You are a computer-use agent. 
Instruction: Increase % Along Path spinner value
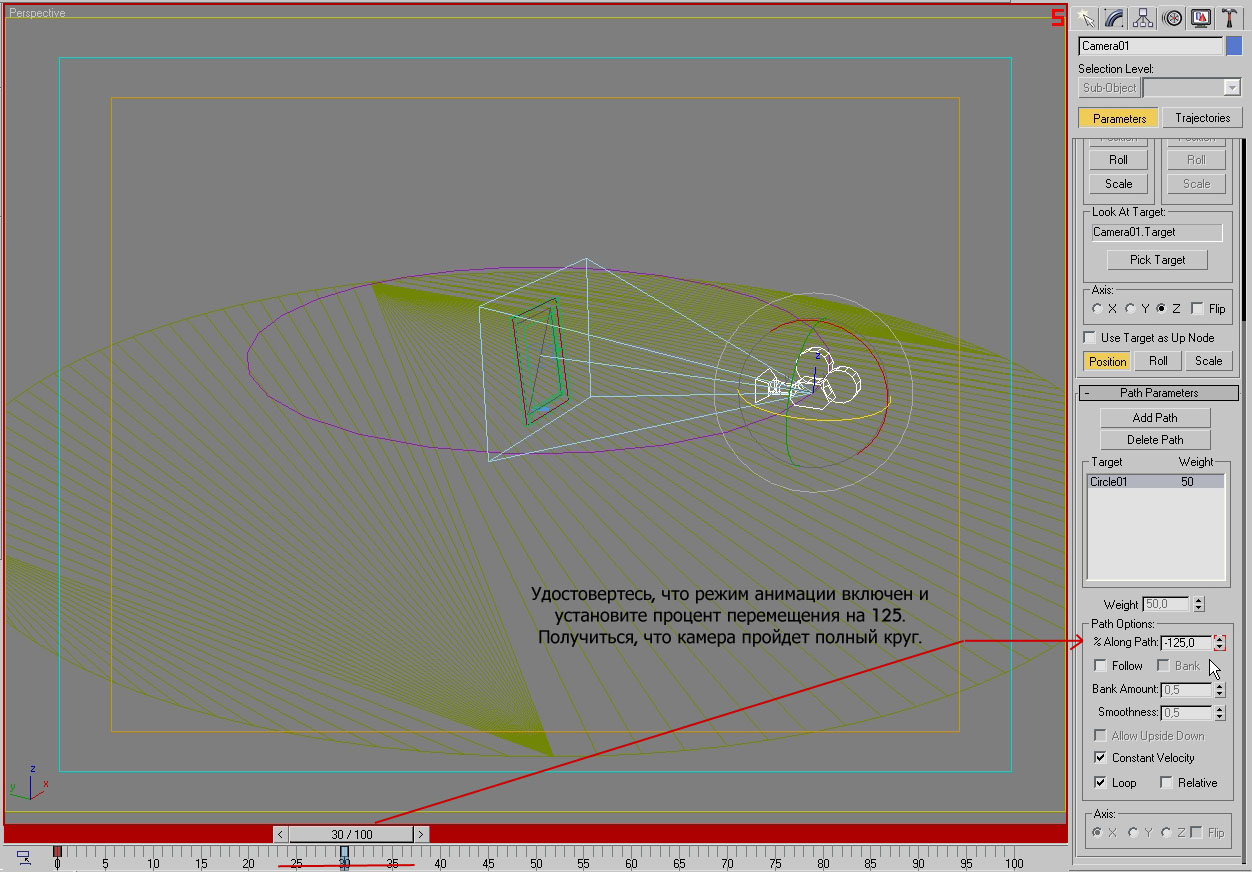(x=1219, y=639)
